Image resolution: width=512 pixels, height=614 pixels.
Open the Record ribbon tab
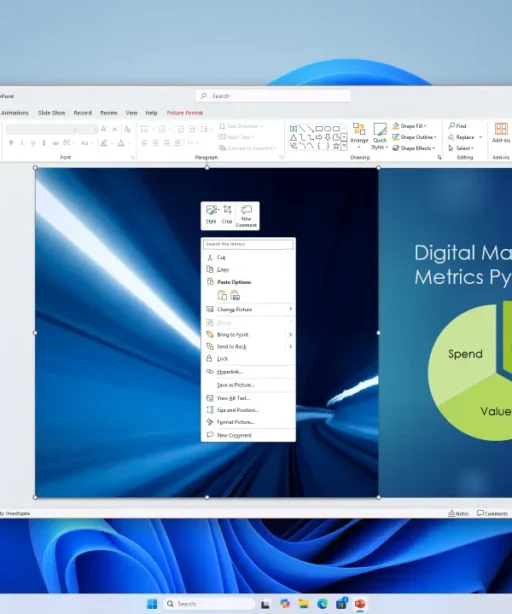pyautogui.click(x=83, y=113)
